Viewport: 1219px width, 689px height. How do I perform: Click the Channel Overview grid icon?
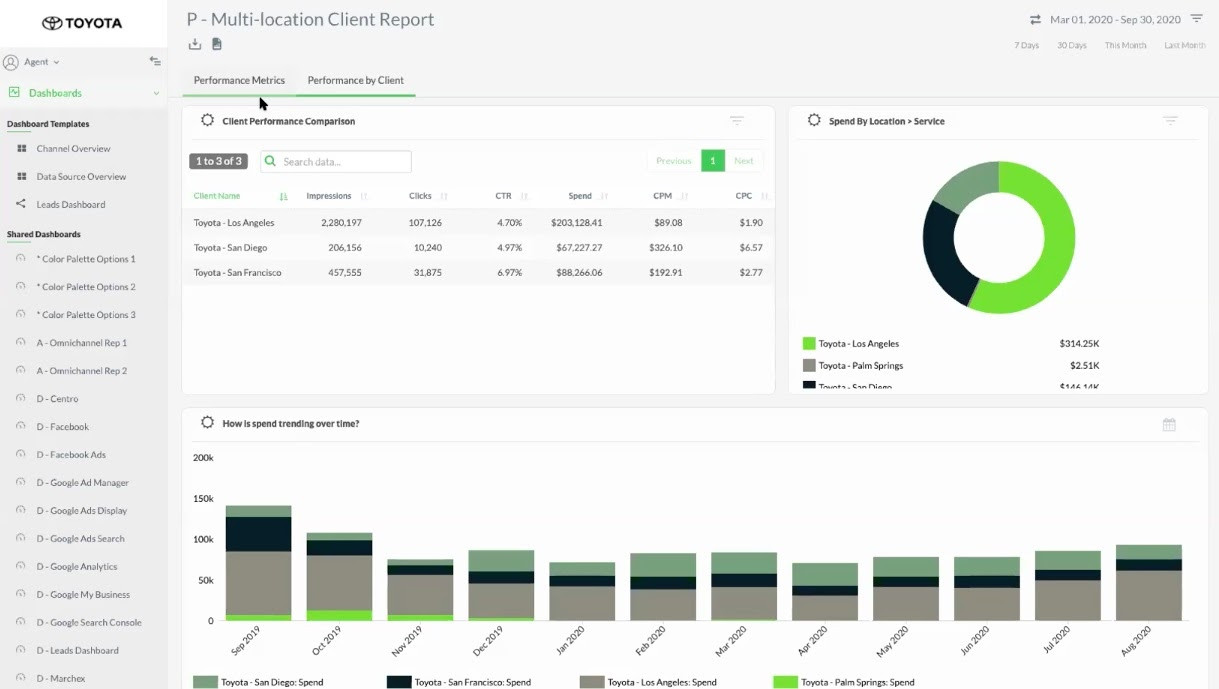pyautogui.click(x=21, y=149)
